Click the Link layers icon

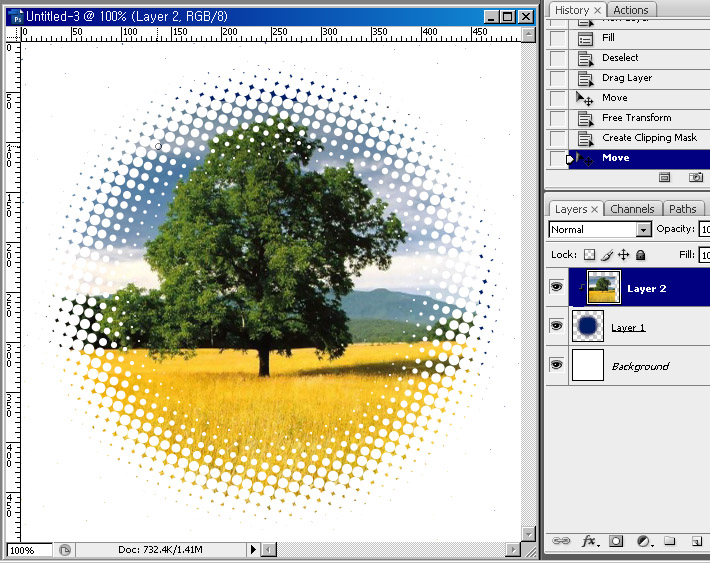click(x=561, y=541)
